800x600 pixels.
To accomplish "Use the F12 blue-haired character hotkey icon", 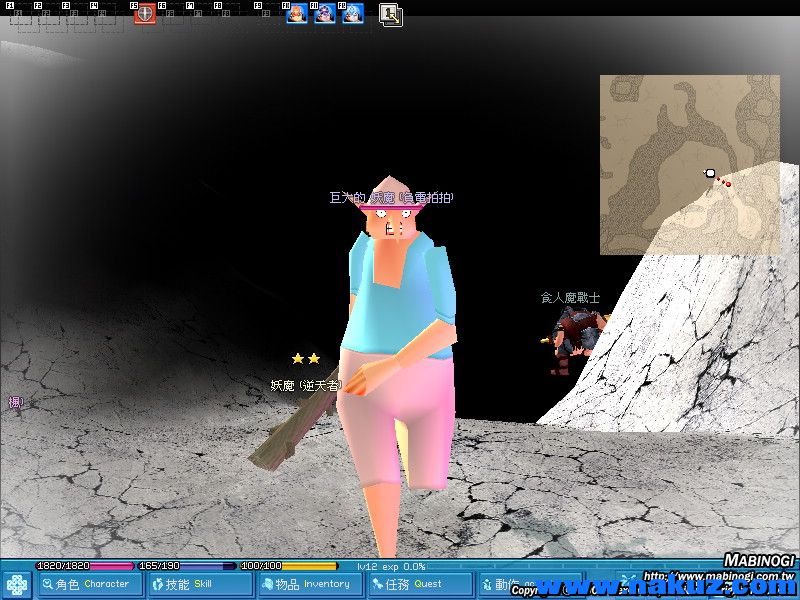I will coord(353,13).
